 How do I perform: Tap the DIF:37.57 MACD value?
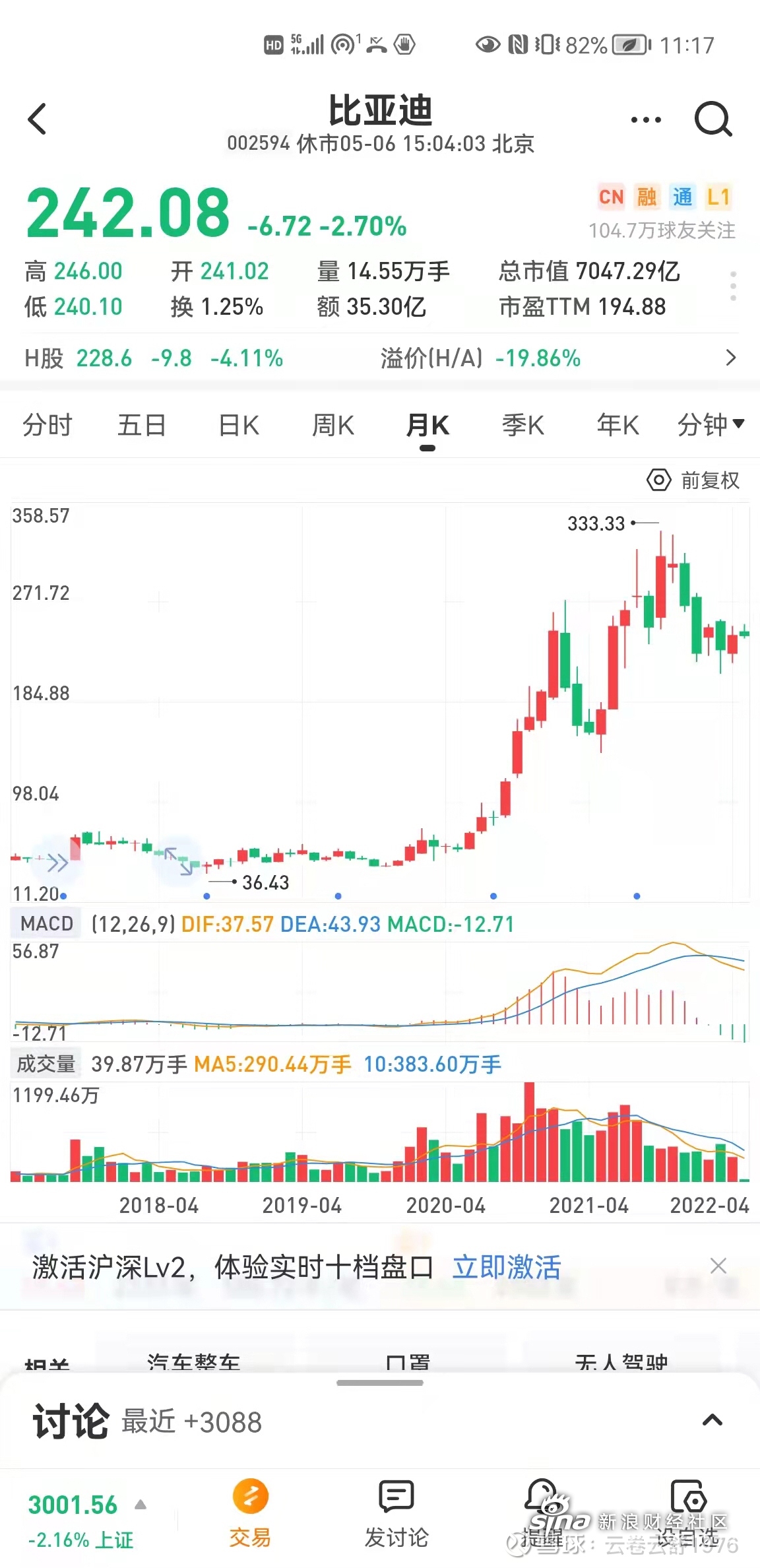(228, 924)
